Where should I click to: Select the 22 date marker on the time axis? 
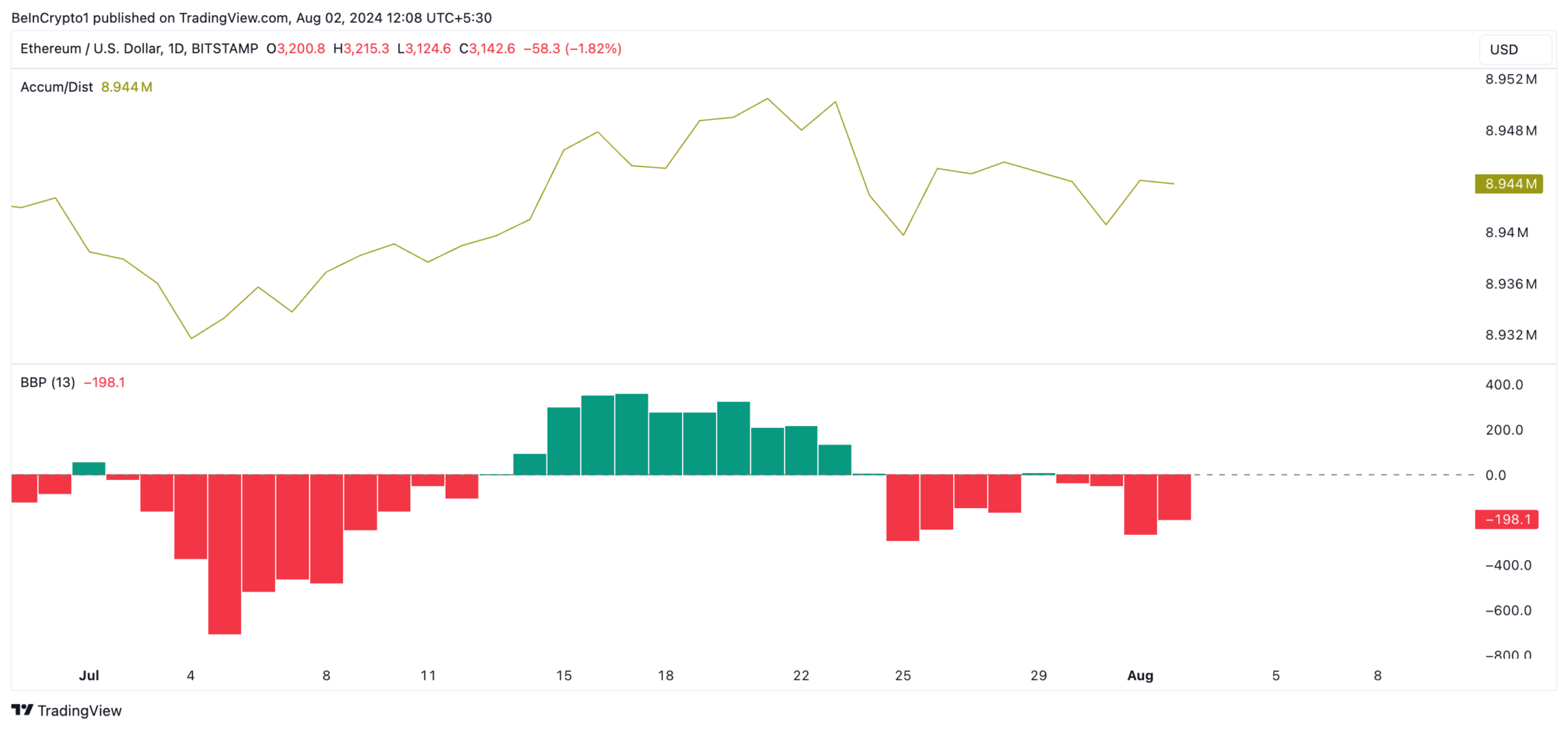(801, 676)
